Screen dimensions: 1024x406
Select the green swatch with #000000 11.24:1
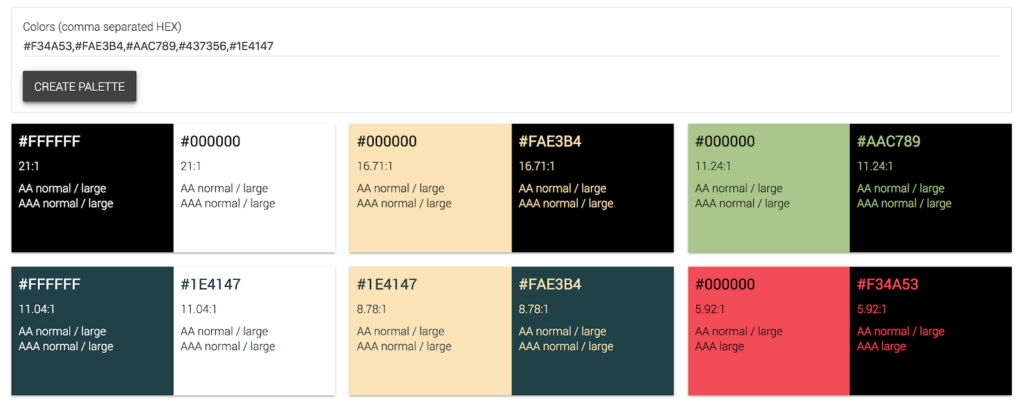click(x=769, y=188)
